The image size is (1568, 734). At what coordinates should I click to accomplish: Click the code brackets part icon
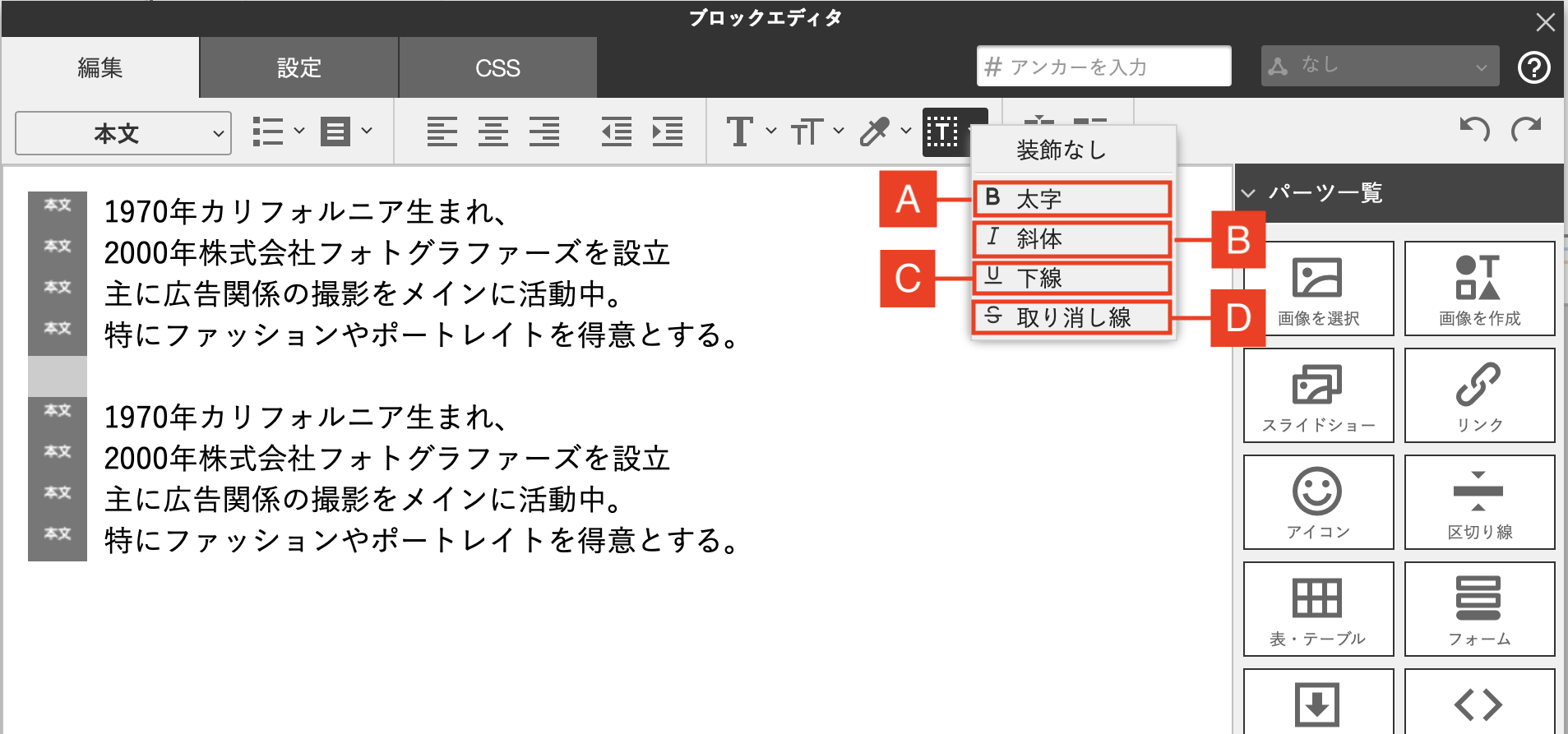[1479, 704]
